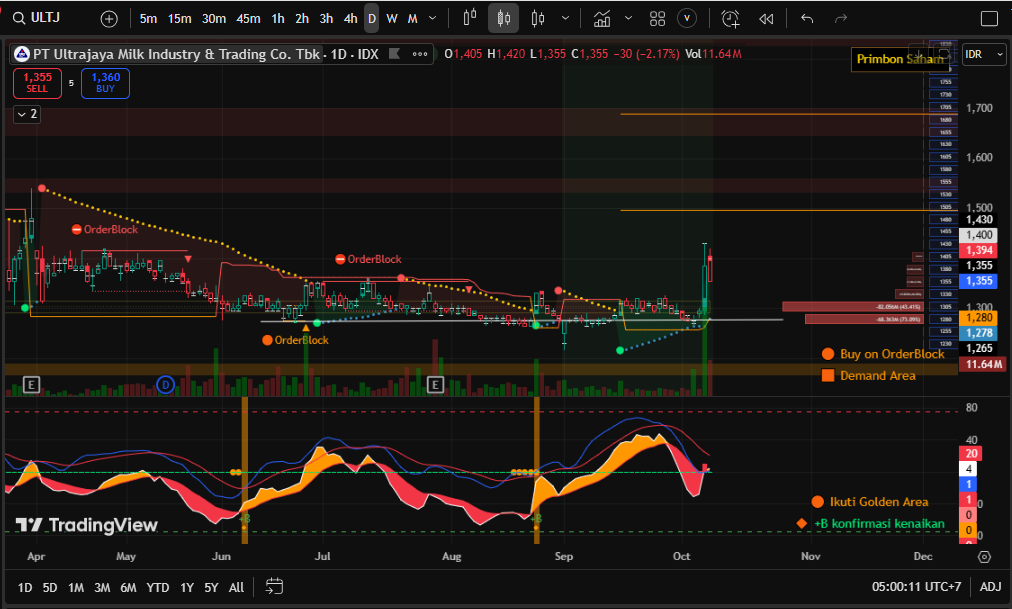Click the create alert clock icon
The image size is (1012, 609).
(x=731, y=18)
